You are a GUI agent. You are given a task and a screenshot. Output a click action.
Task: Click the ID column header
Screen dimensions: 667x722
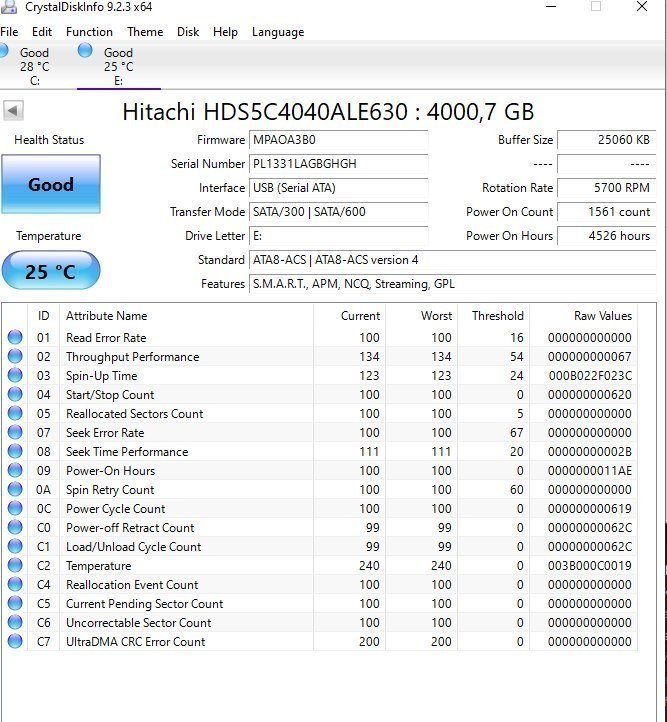pos(43,315)
